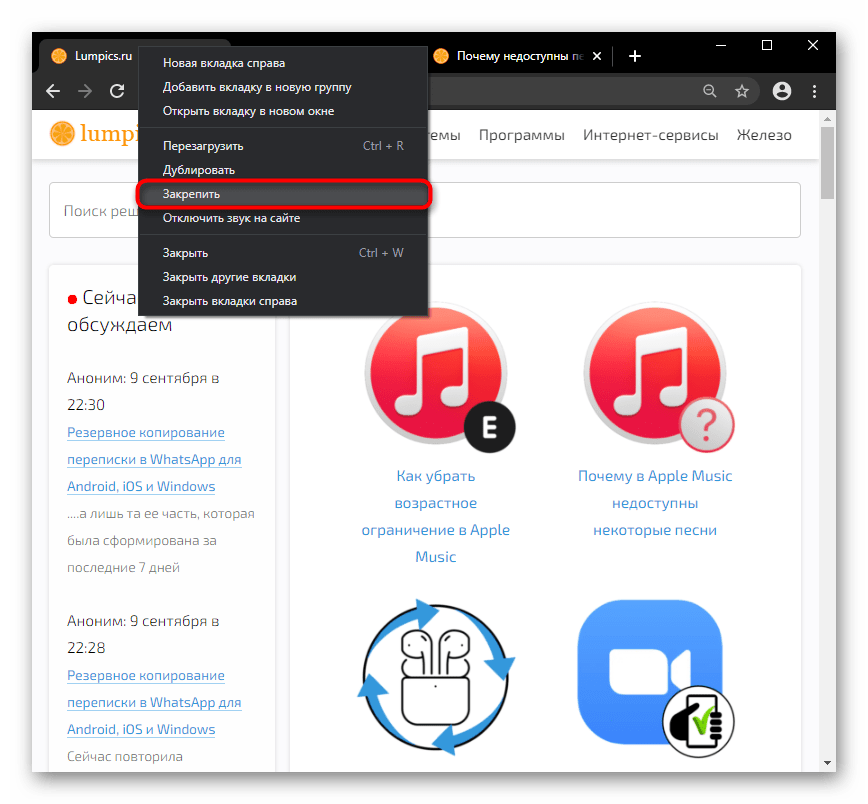Open the "Программы" navigation link
868x804 pixels.
(x=521, y=135)
